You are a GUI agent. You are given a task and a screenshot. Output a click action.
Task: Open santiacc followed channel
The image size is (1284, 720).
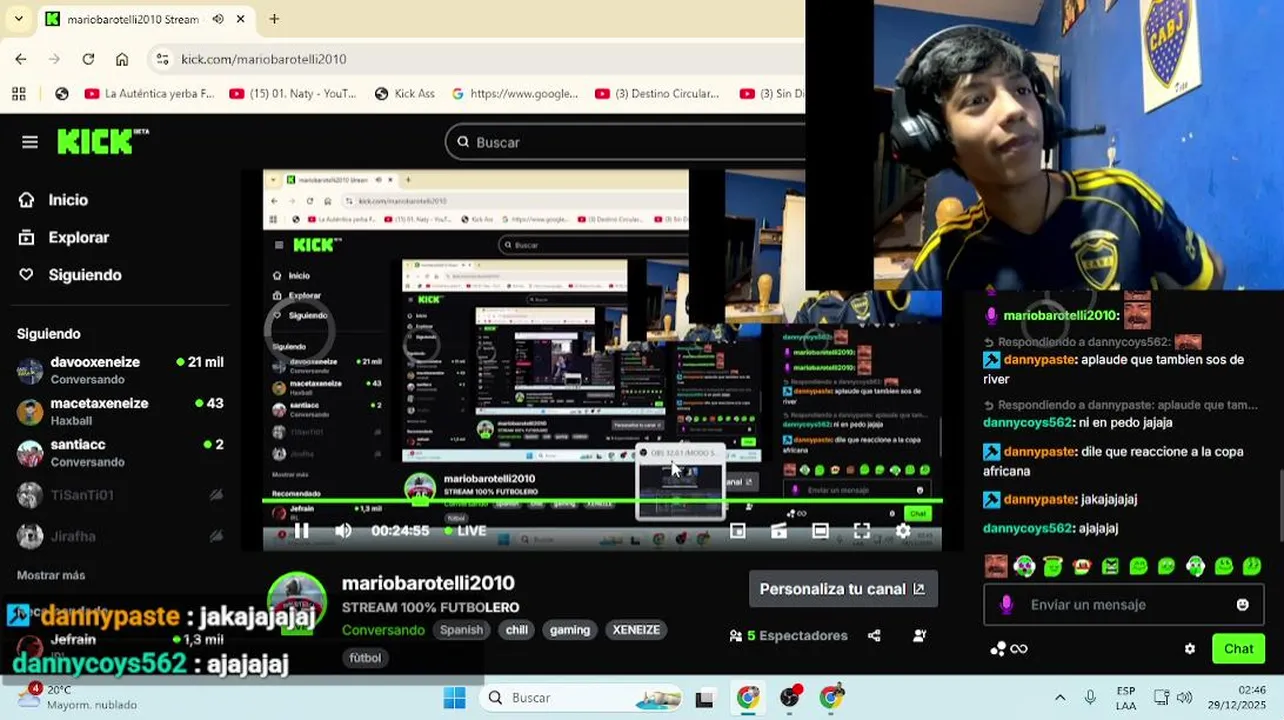pyautogui.click(x=120, y=452)
